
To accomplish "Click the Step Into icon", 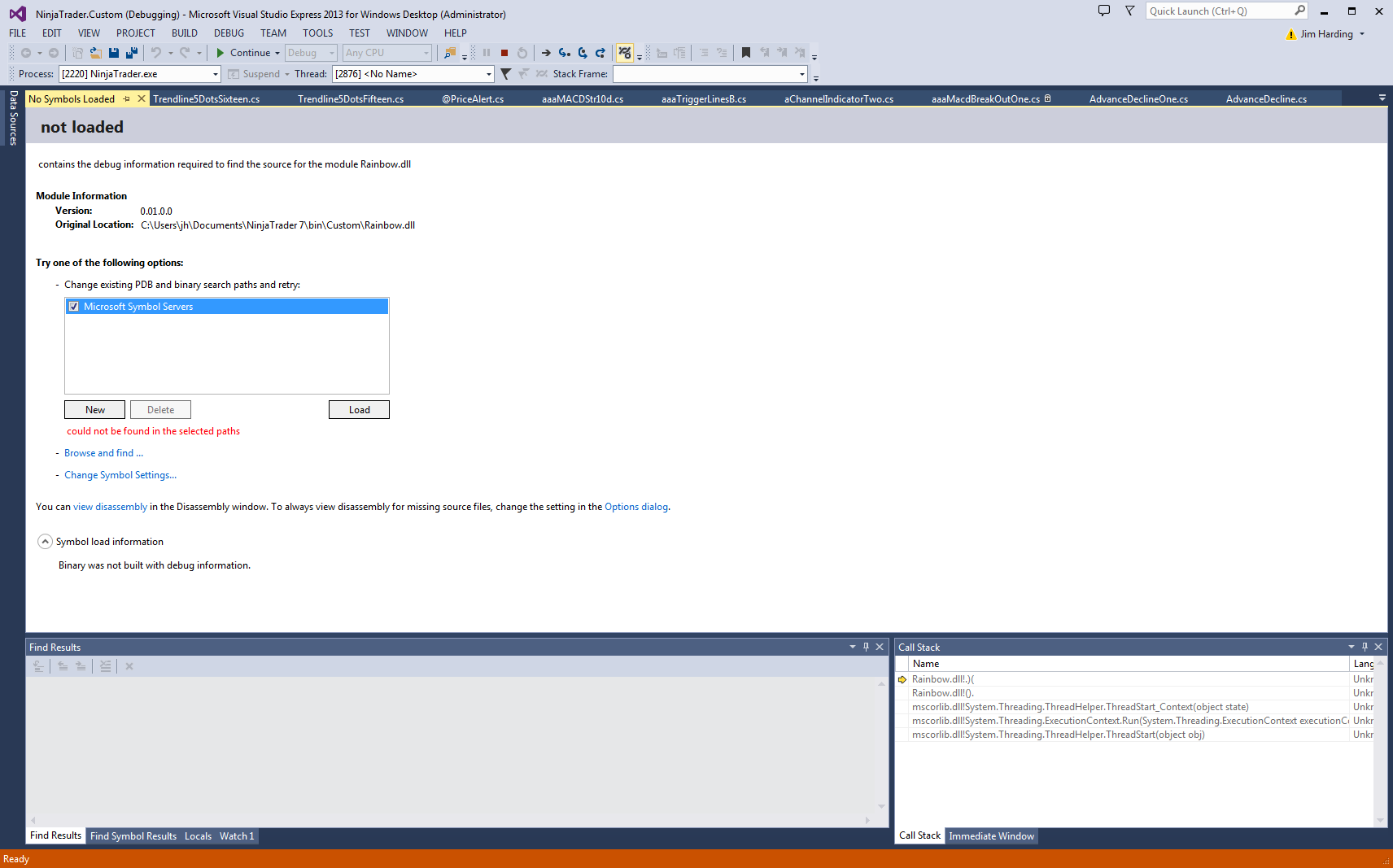I will click(x=564, y=53).
